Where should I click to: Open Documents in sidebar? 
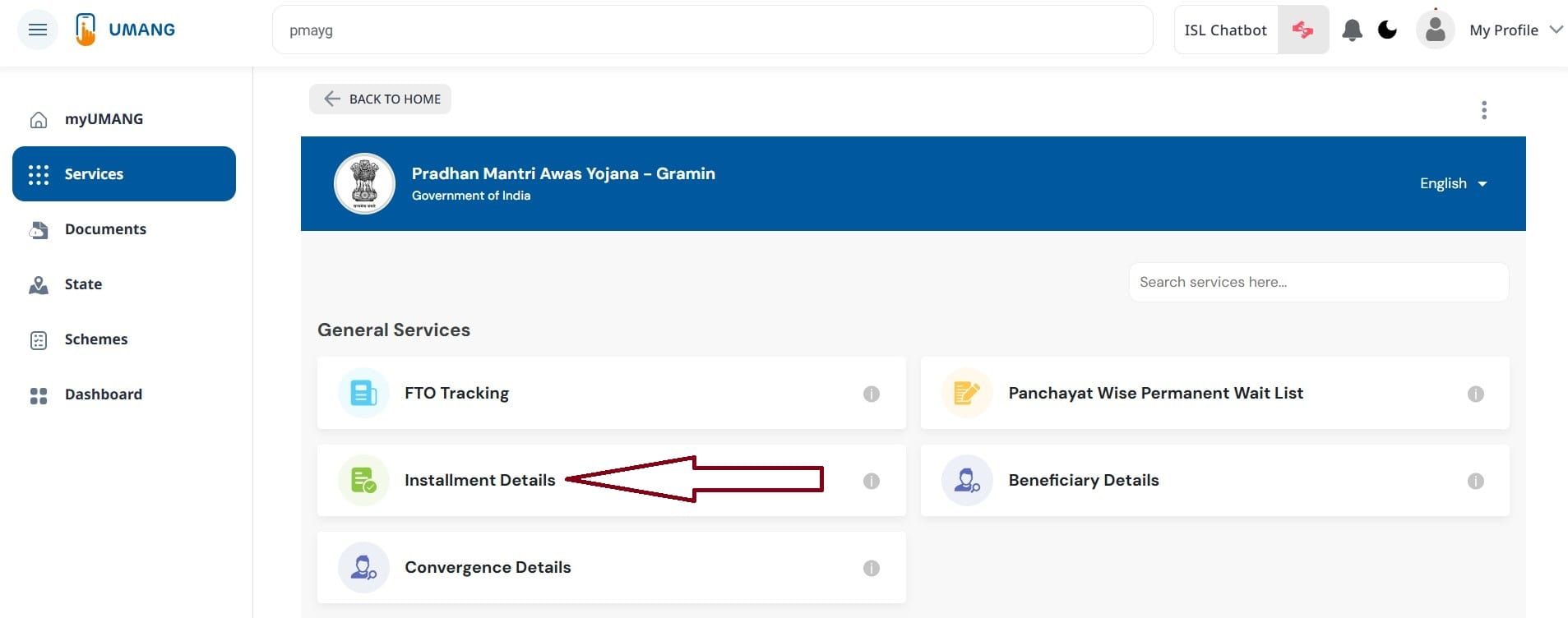(x=124, y=229)
